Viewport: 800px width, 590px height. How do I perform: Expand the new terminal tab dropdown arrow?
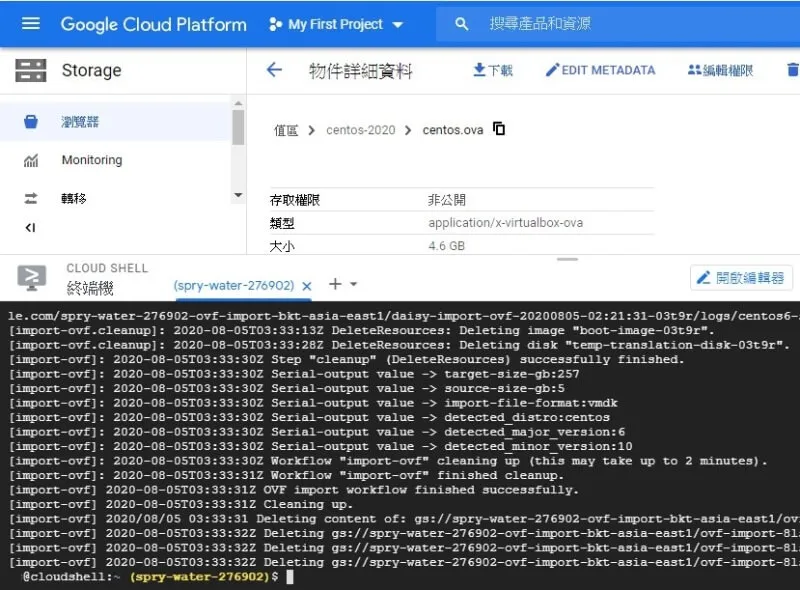[x=353, y=285]
